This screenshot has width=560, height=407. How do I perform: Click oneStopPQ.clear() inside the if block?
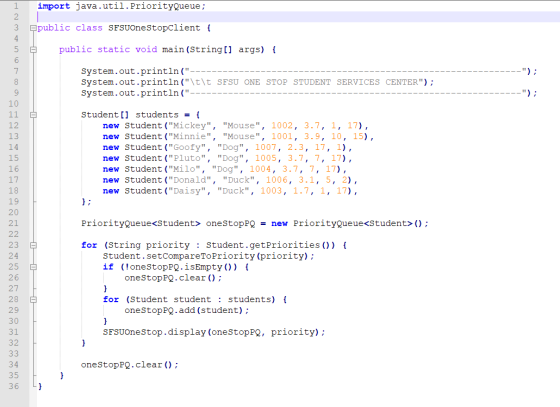point(173,278)
